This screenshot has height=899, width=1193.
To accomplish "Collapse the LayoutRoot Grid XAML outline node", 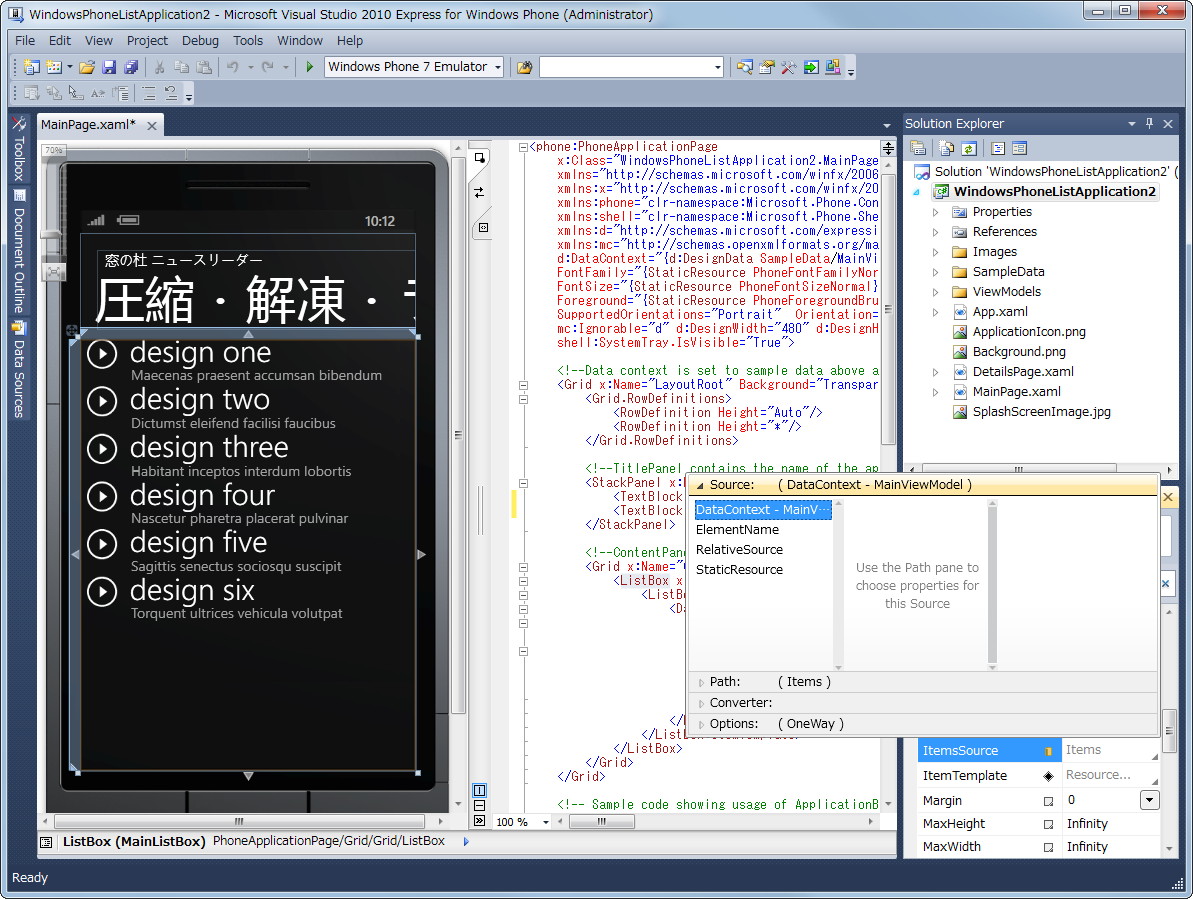I will pos(523,385).
